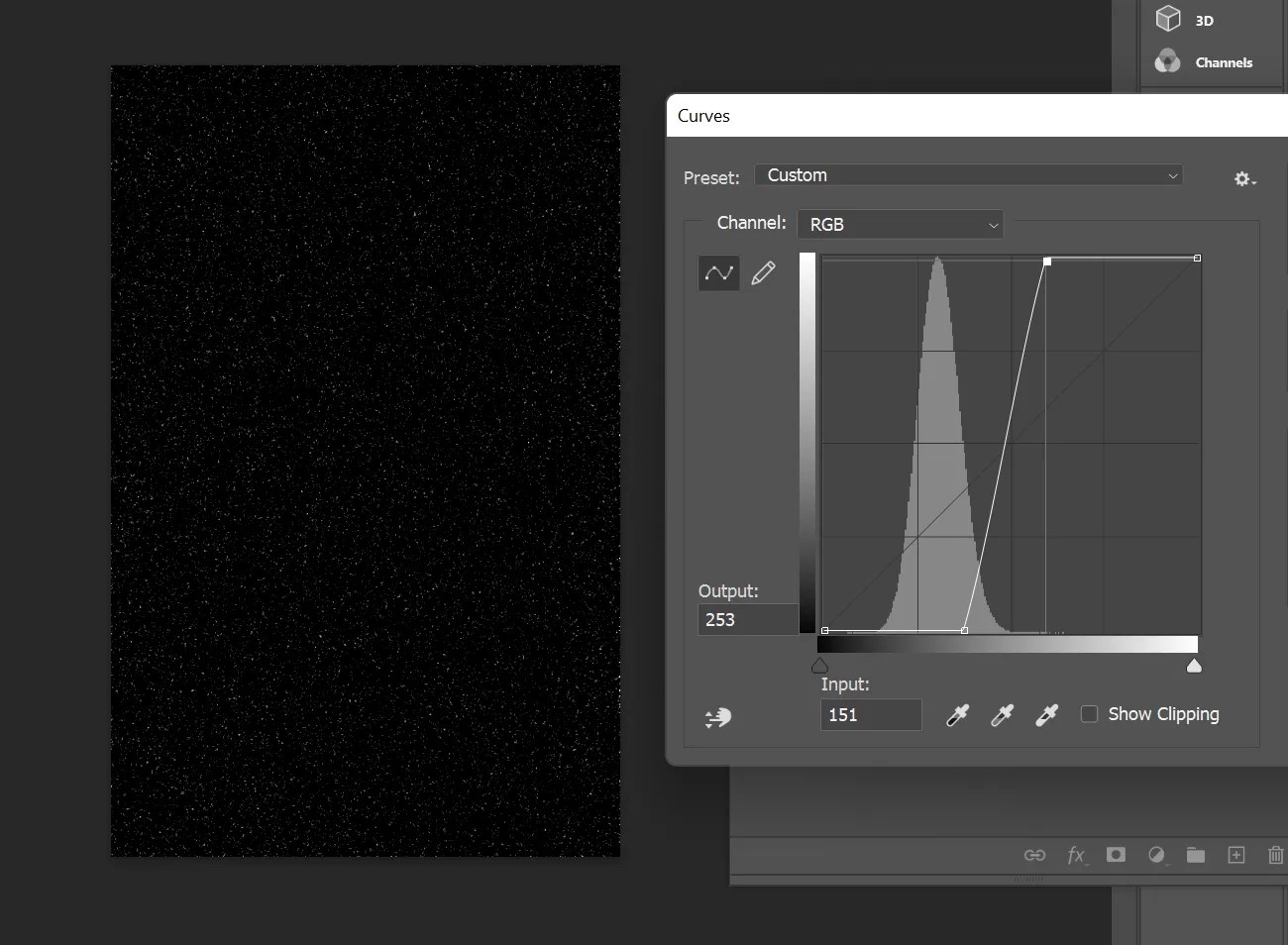Activate the on-image targeted adjustment tool

717,716
